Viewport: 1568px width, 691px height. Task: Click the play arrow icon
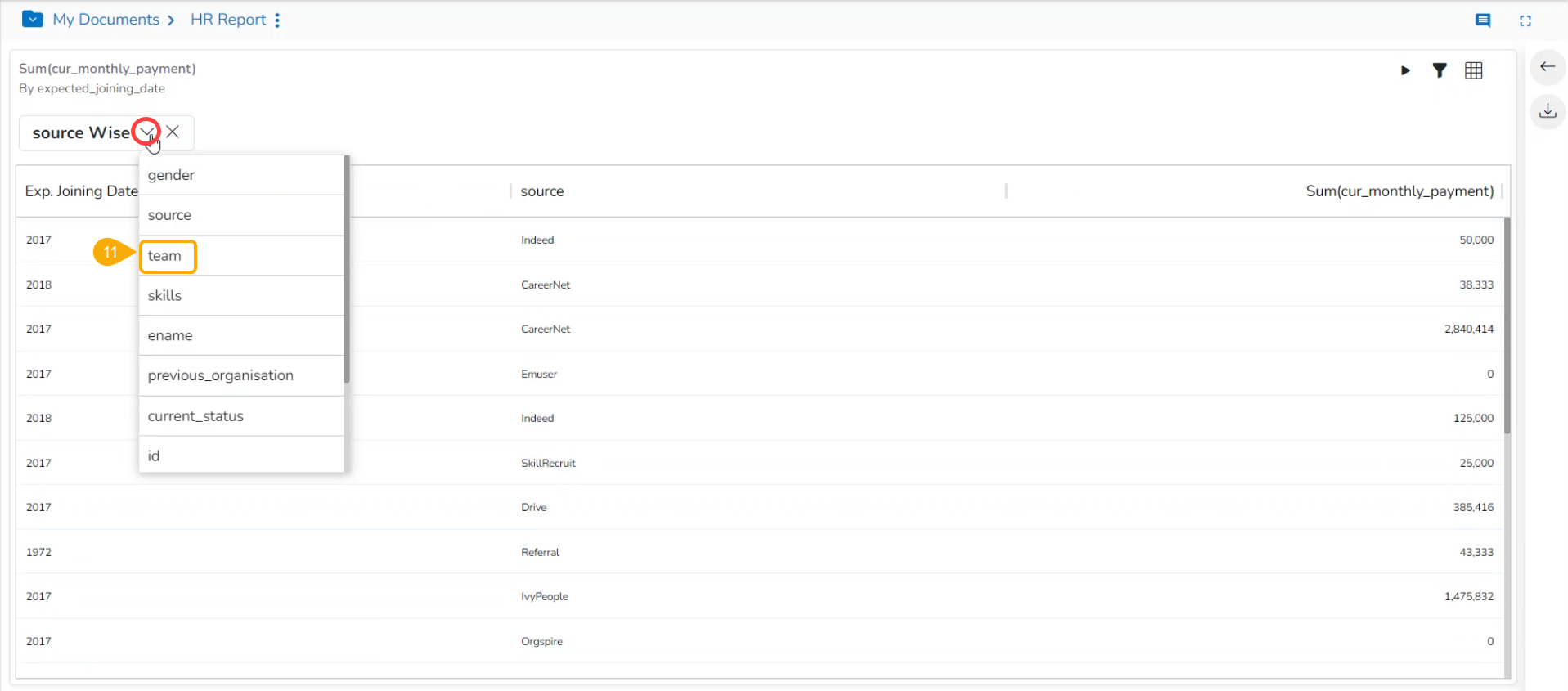1405,70
